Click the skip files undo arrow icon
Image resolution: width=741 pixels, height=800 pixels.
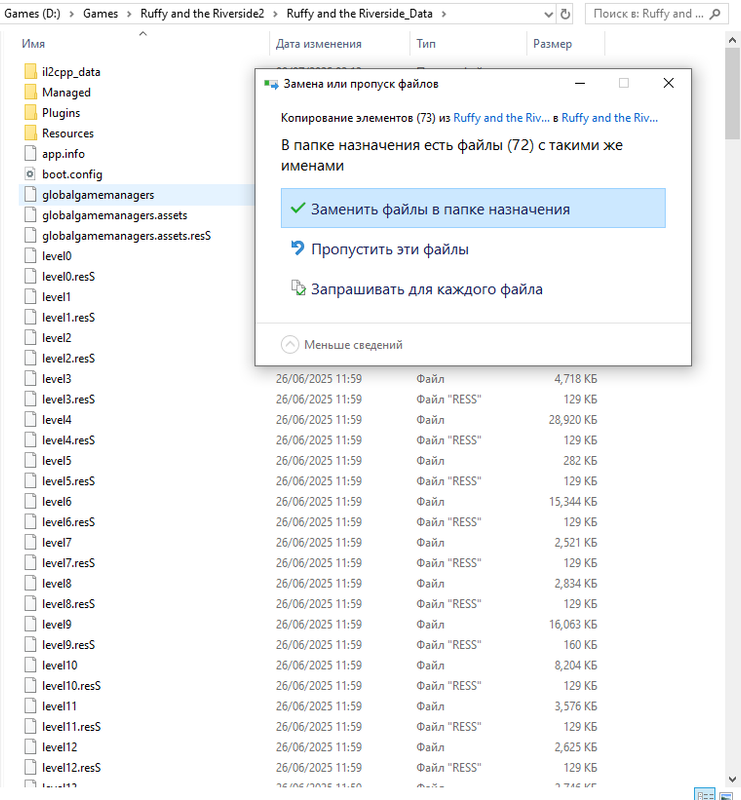point(298,248)
